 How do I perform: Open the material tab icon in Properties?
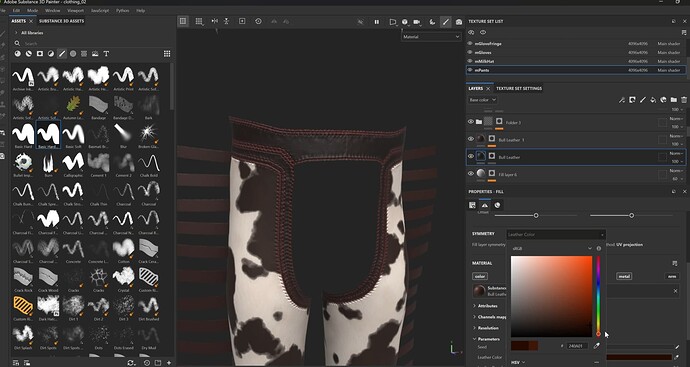tap(497, 205)
